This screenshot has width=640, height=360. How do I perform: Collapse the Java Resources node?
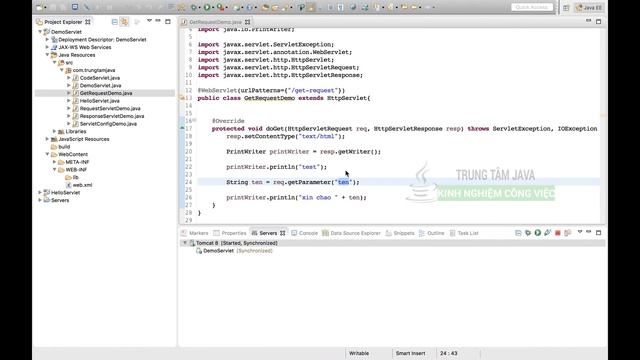click(47, 55)
